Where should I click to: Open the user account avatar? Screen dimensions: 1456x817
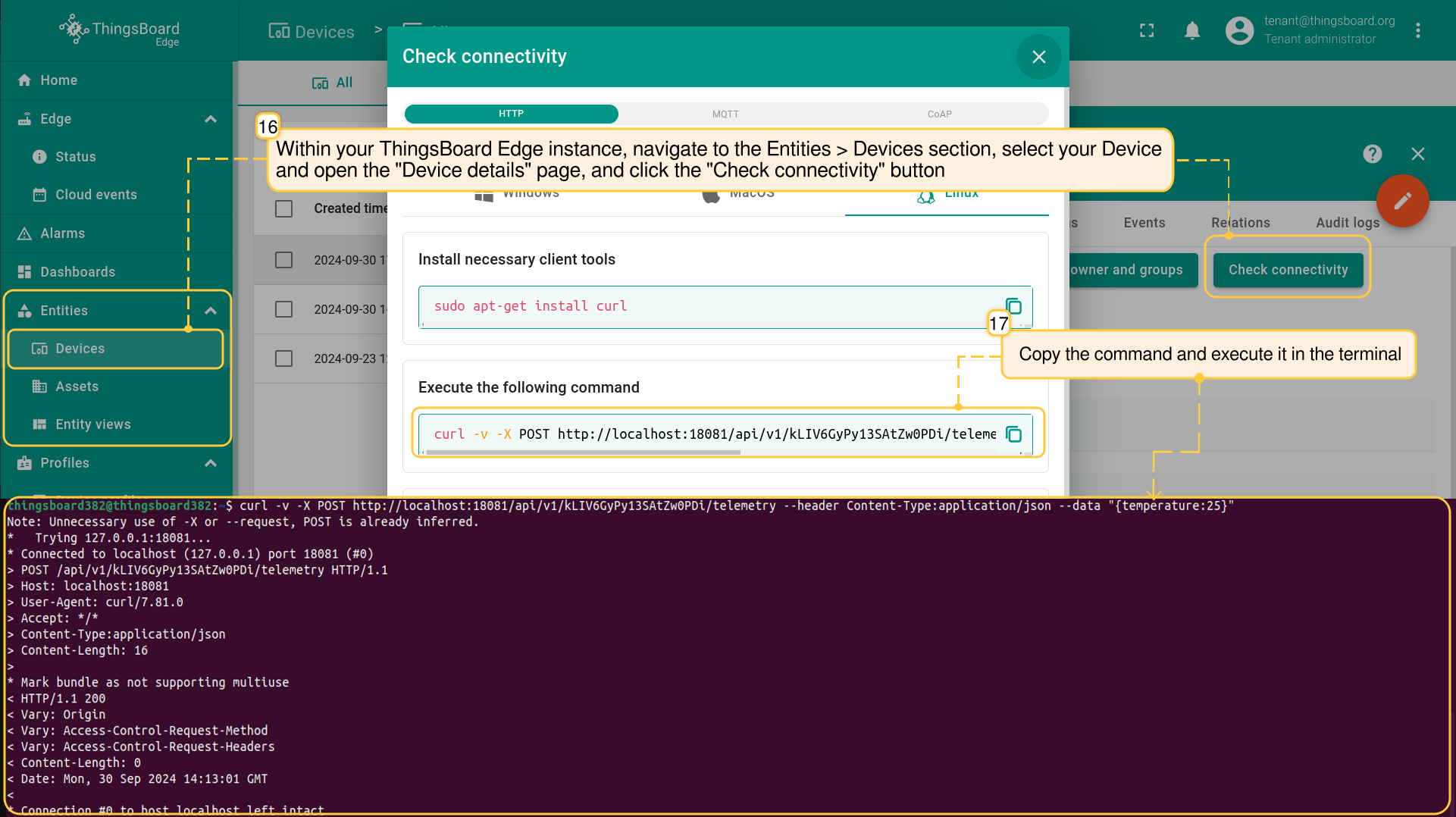pyautogui.click(x=1239, y=30)
